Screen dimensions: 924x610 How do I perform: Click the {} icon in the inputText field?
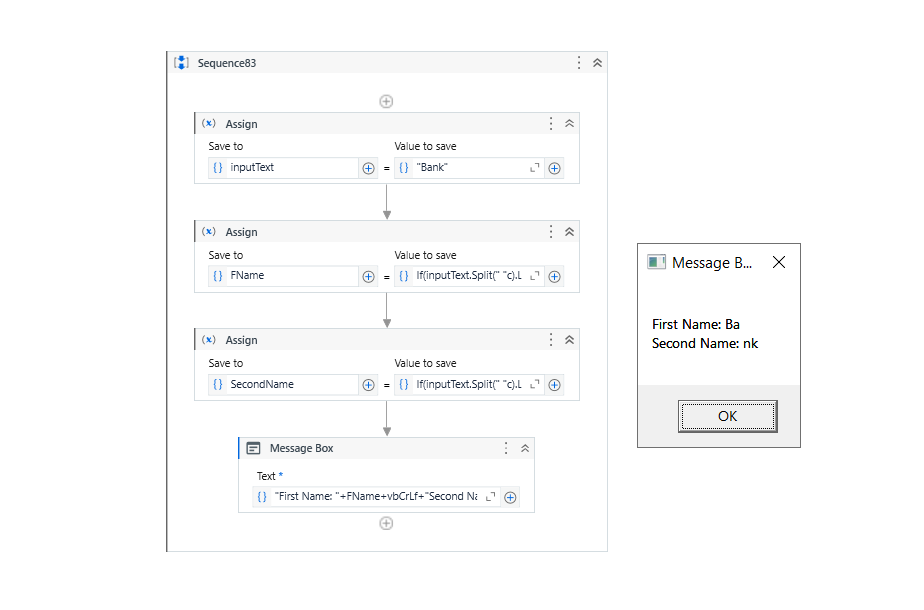tap(218, 167)
